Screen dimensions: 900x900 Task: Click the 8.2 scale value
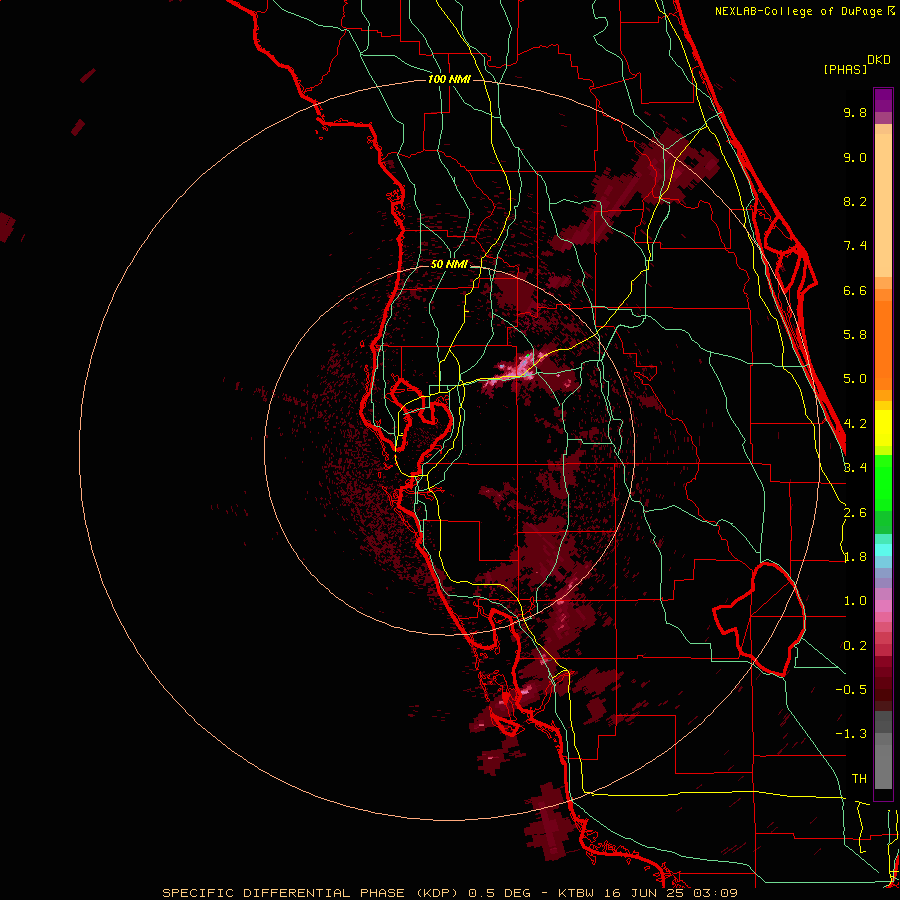(855, 201)
